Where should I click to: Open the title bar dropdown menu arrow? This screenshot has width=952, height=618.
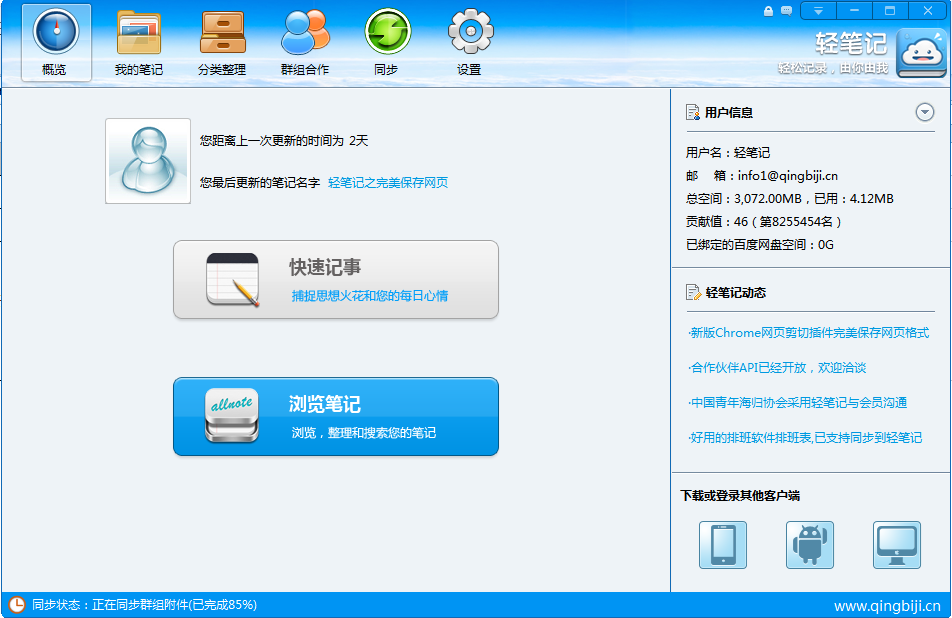tap(818, 11)
